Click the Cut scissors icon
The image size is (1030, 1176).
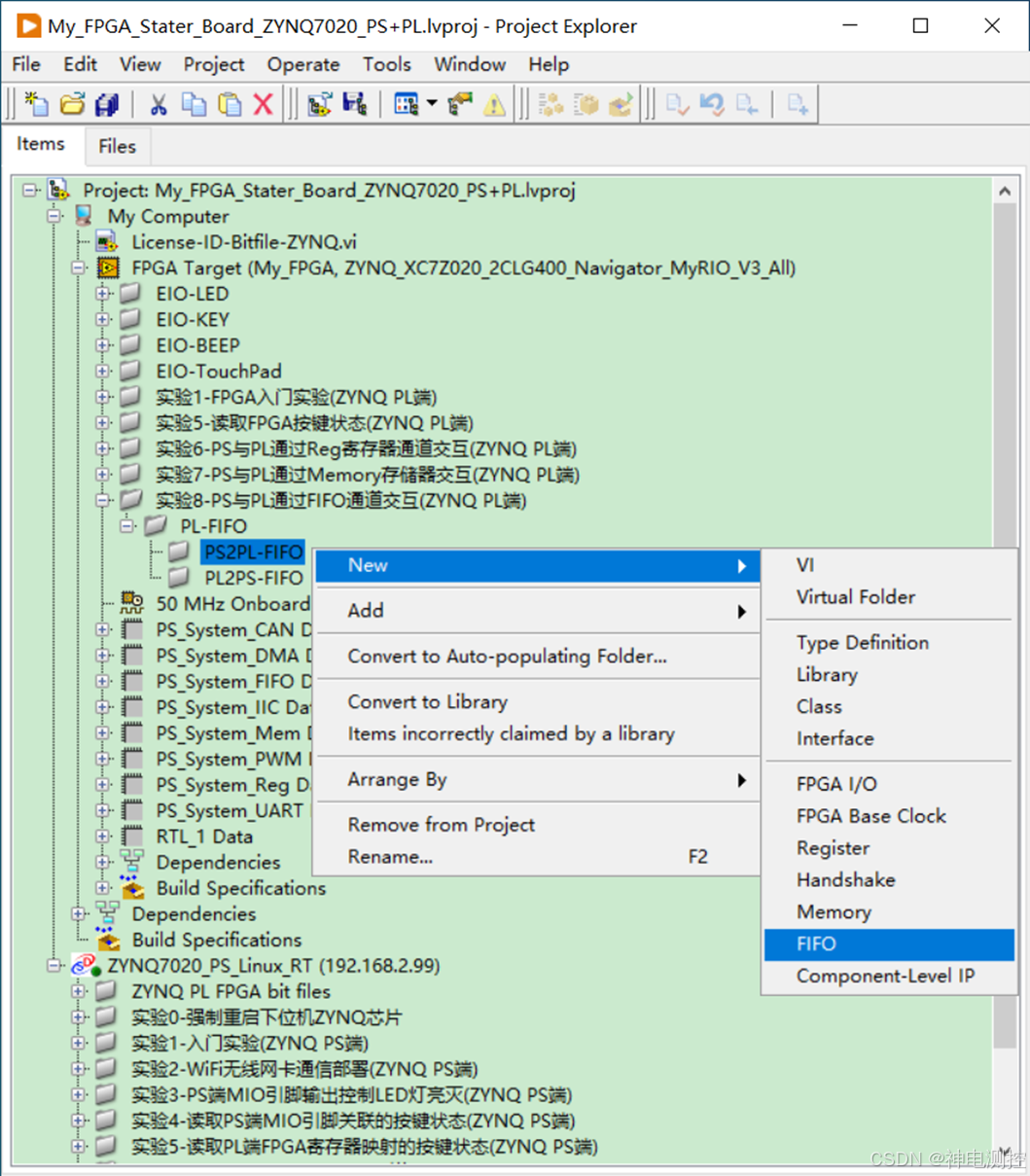(159, 104)
